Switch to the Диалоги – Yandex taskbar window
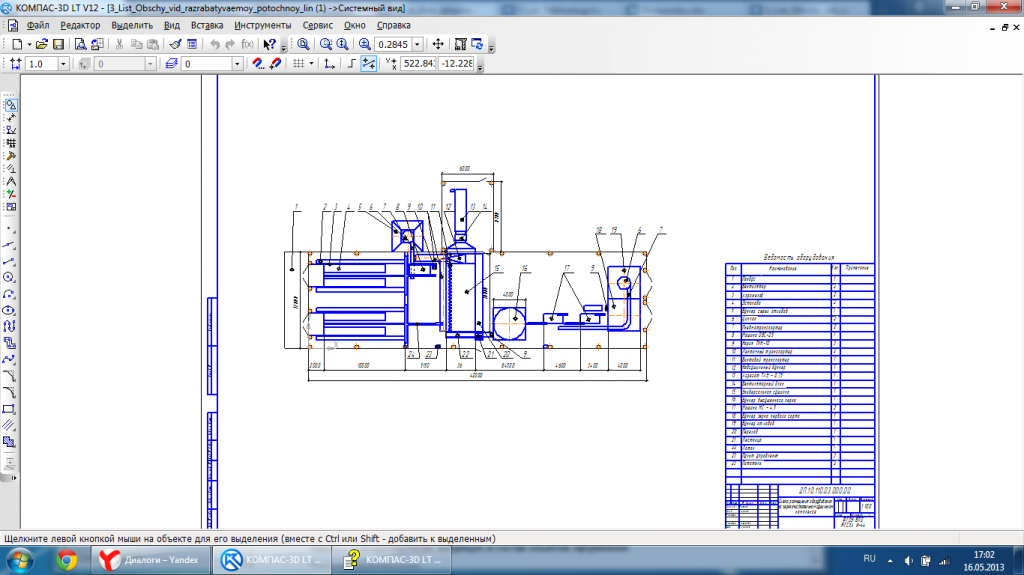This screenshot has height=575, width=1024. 150,561
